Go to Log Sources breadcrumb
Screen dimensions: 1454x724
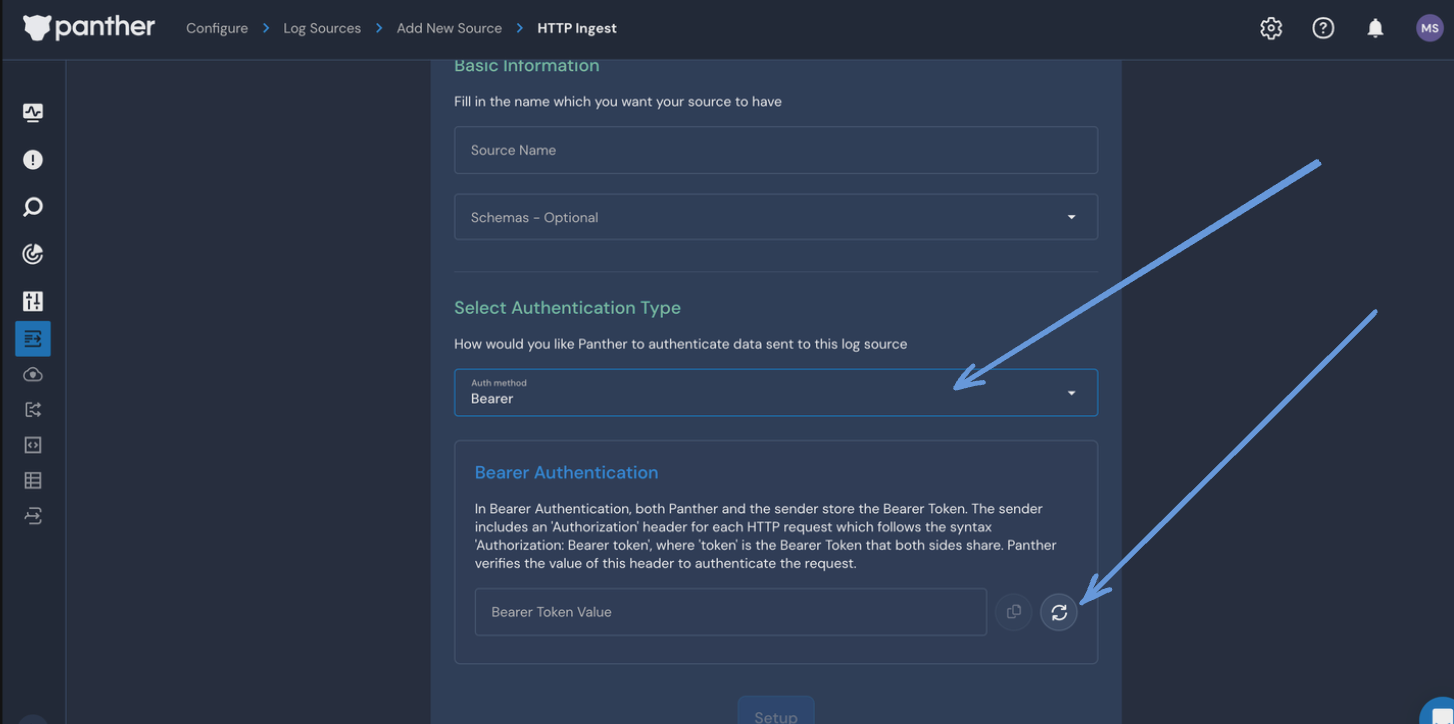(322, 28)
